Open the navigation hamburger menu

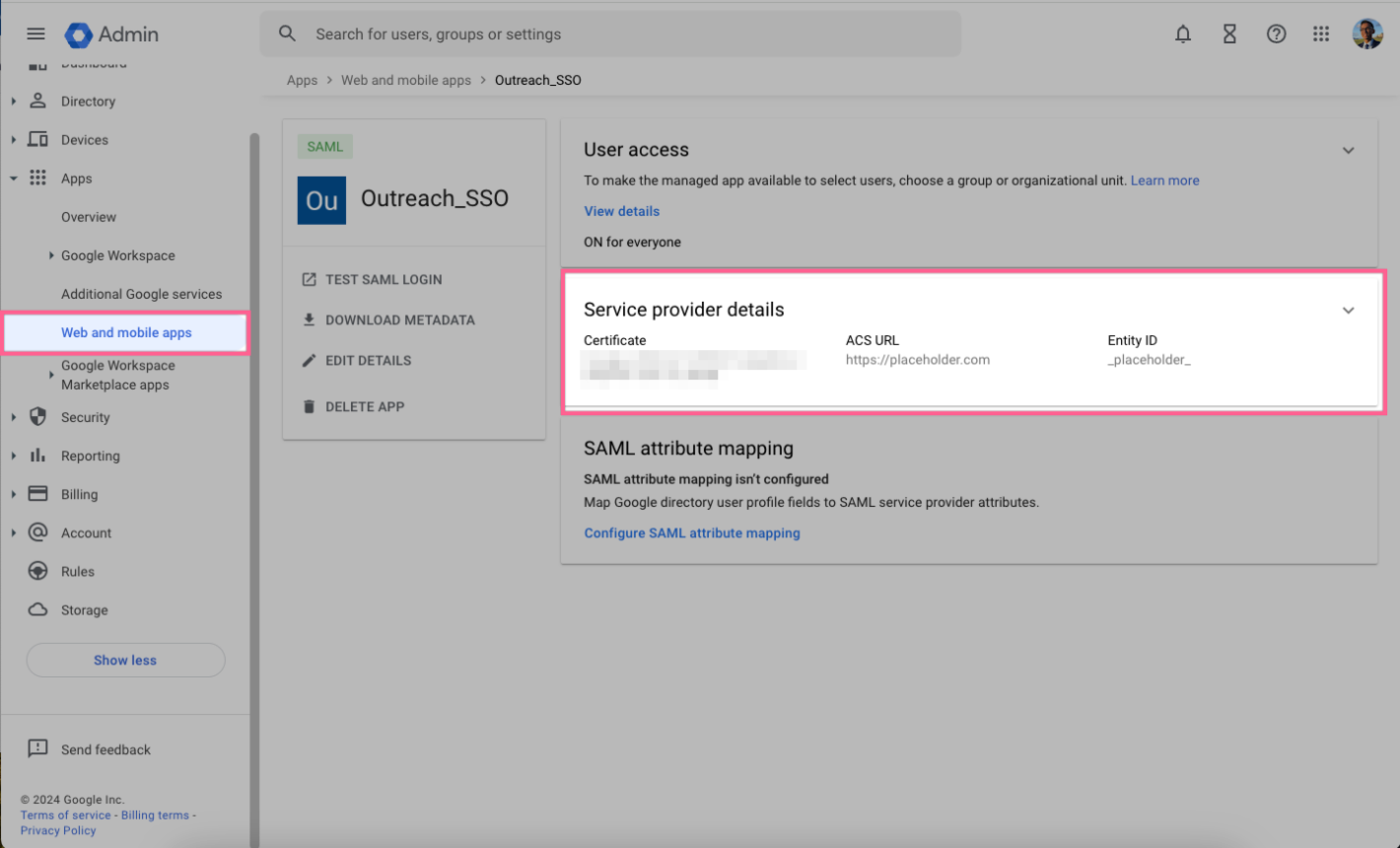pyautogui.click(x=35, y=34)
